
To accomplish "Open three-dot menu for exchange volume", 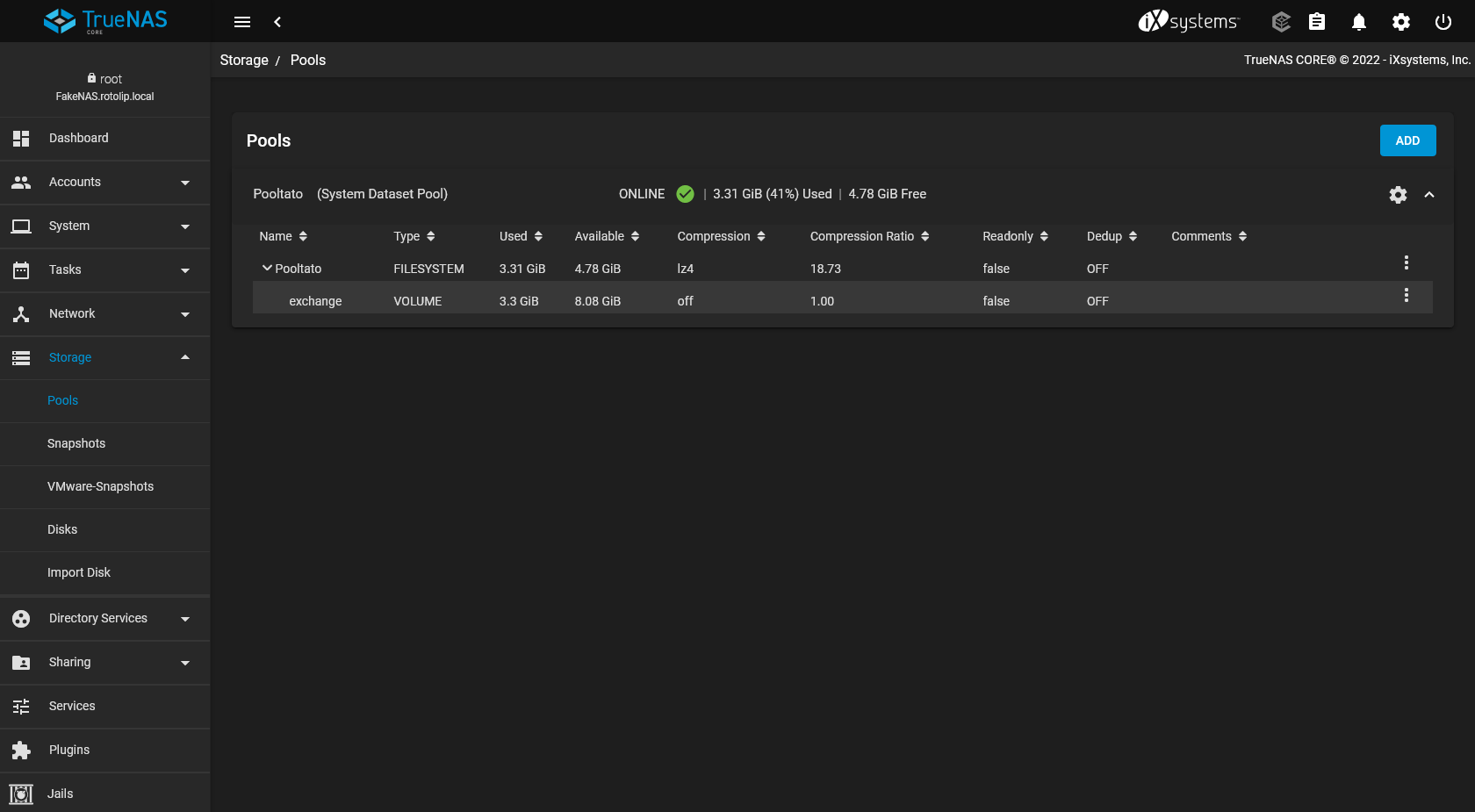I will [x=1406, y=296].
